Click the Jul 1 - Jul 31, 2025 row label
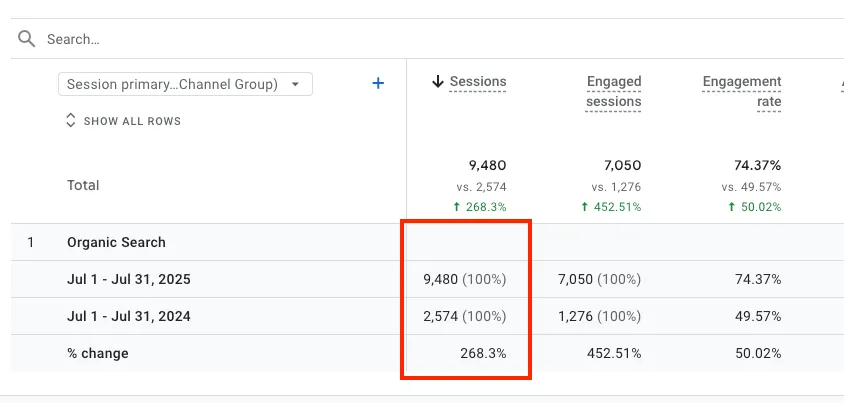 (x=129, y=279)
